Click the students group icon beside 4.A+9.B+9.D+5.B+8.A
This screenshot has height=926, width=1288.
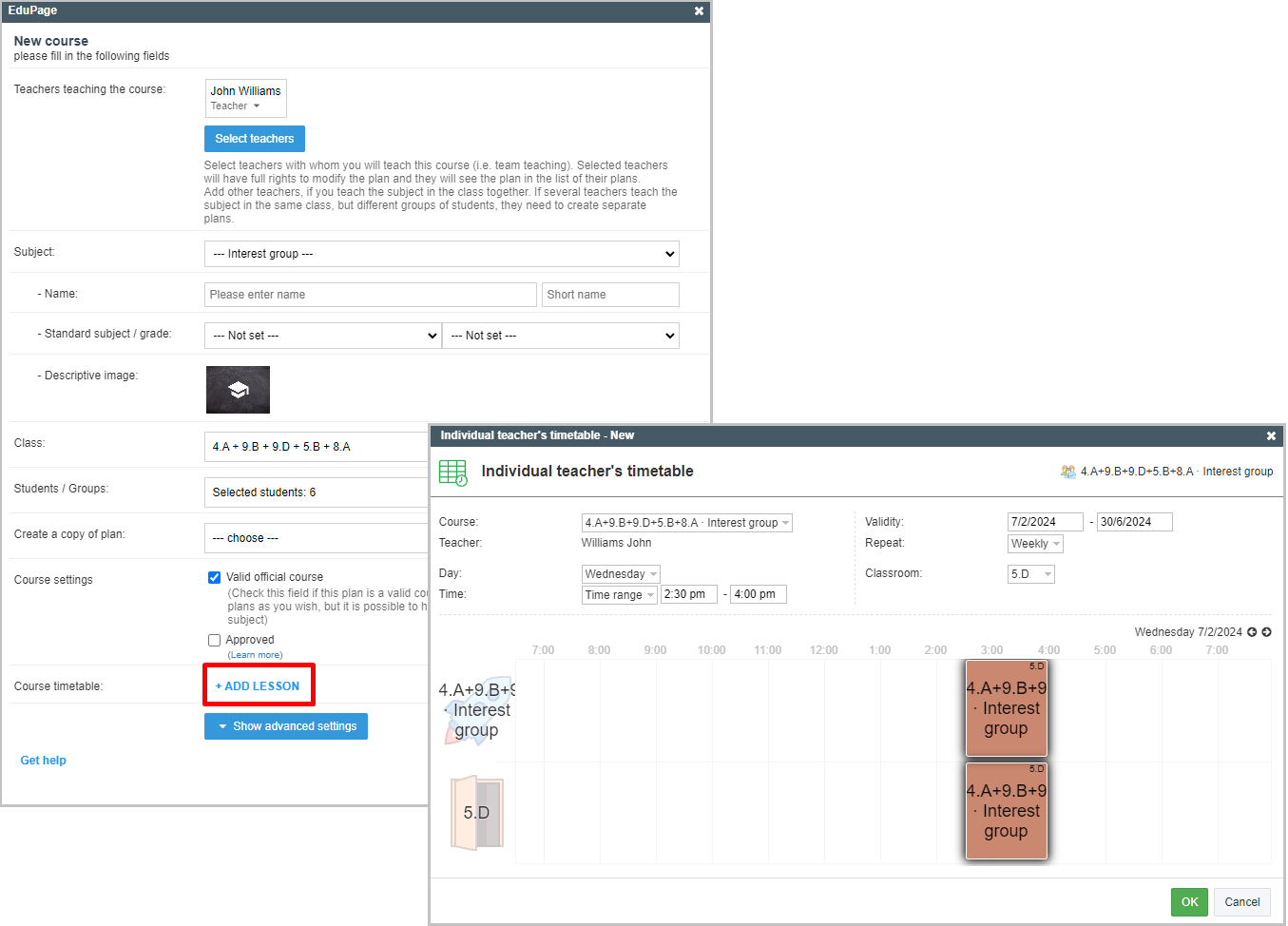click(1068, 472)
